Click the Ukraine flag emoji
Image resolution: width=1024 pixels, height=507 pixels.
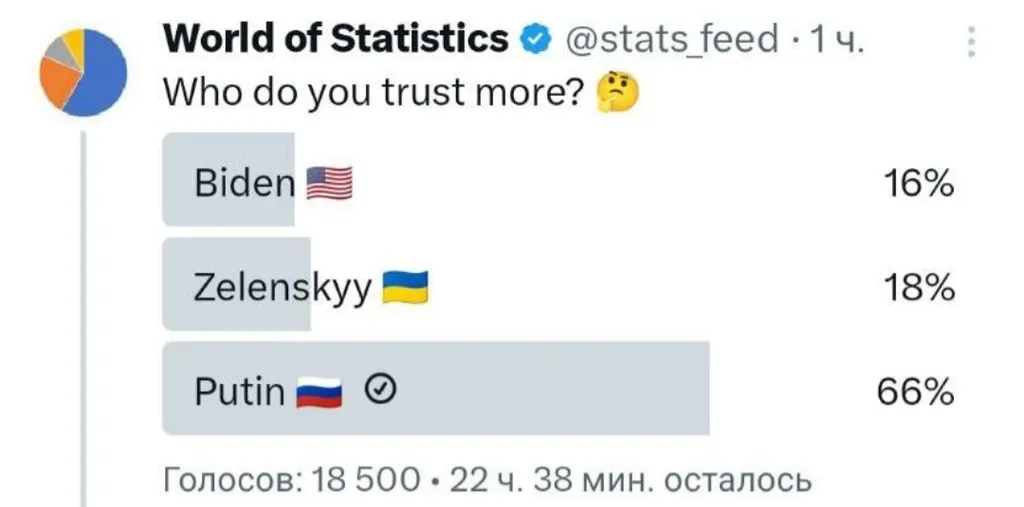405,287
